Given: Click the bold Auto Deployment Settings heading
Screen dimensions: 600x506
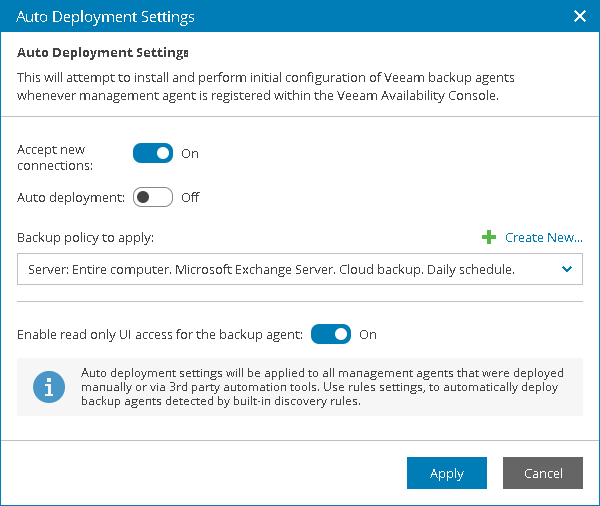Looking at the screenshot, I should coord(103,51).
